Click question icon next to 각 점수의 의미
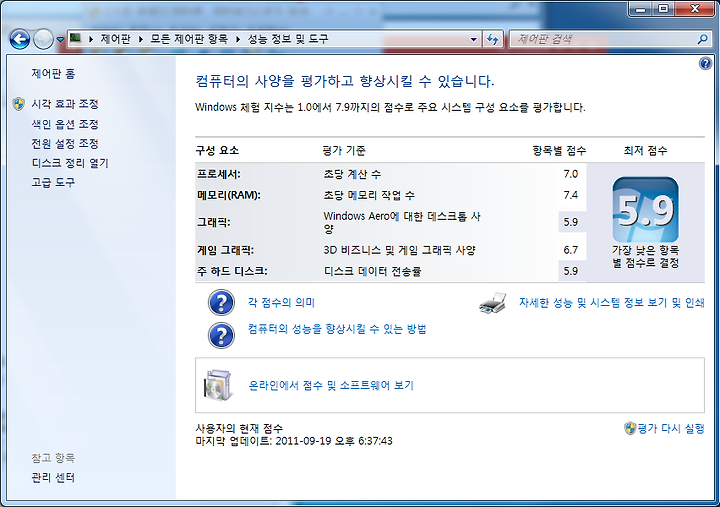This screenshot has height=507, width=720. point(221,302)
